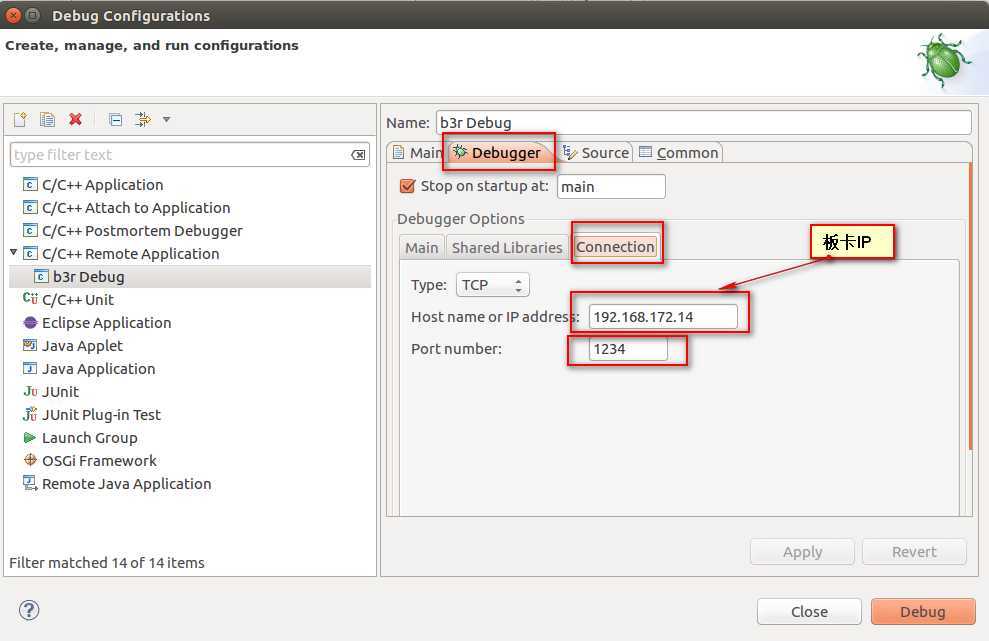Click the duplicate configuration icon
Image resolution: width=989 pixels, height=641 pixels.
point(47,120)
